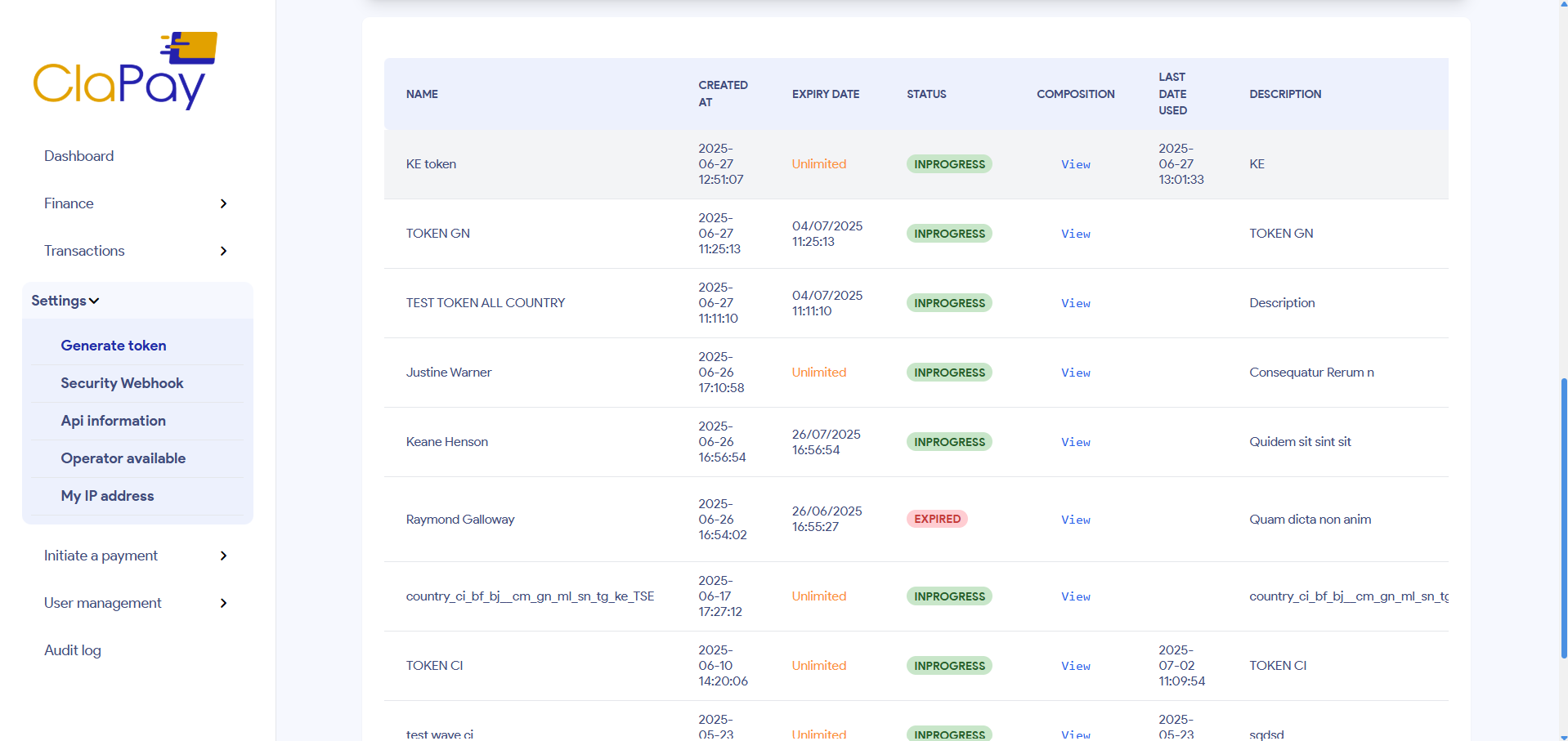This screenshot has height=741, width=1568.
Task: Click the EXPIRED status badge
Action: 936,518
